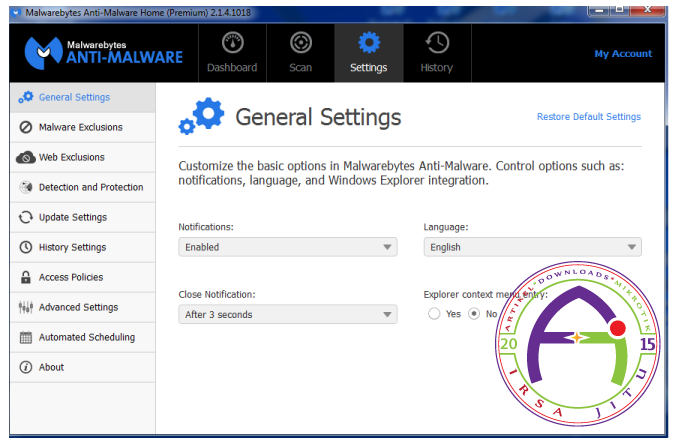This screenshot has height=442, width=673.
Task: Click the Advanced Settings sliders icon
Action: point(26,307)
